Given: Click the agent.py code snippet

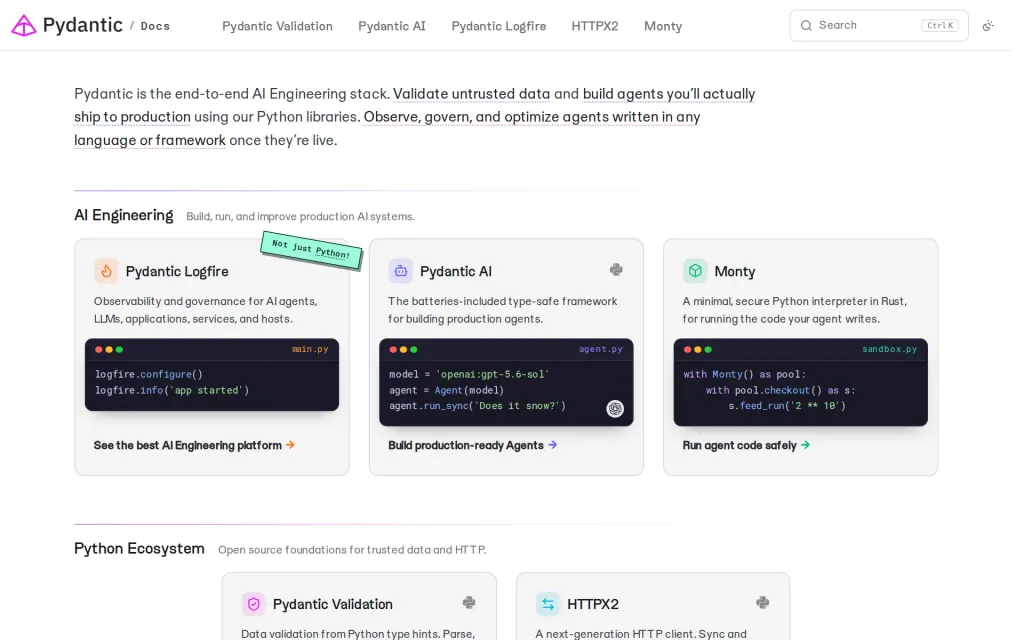Looking at the screenshot, I should click(x=506, y=382).
